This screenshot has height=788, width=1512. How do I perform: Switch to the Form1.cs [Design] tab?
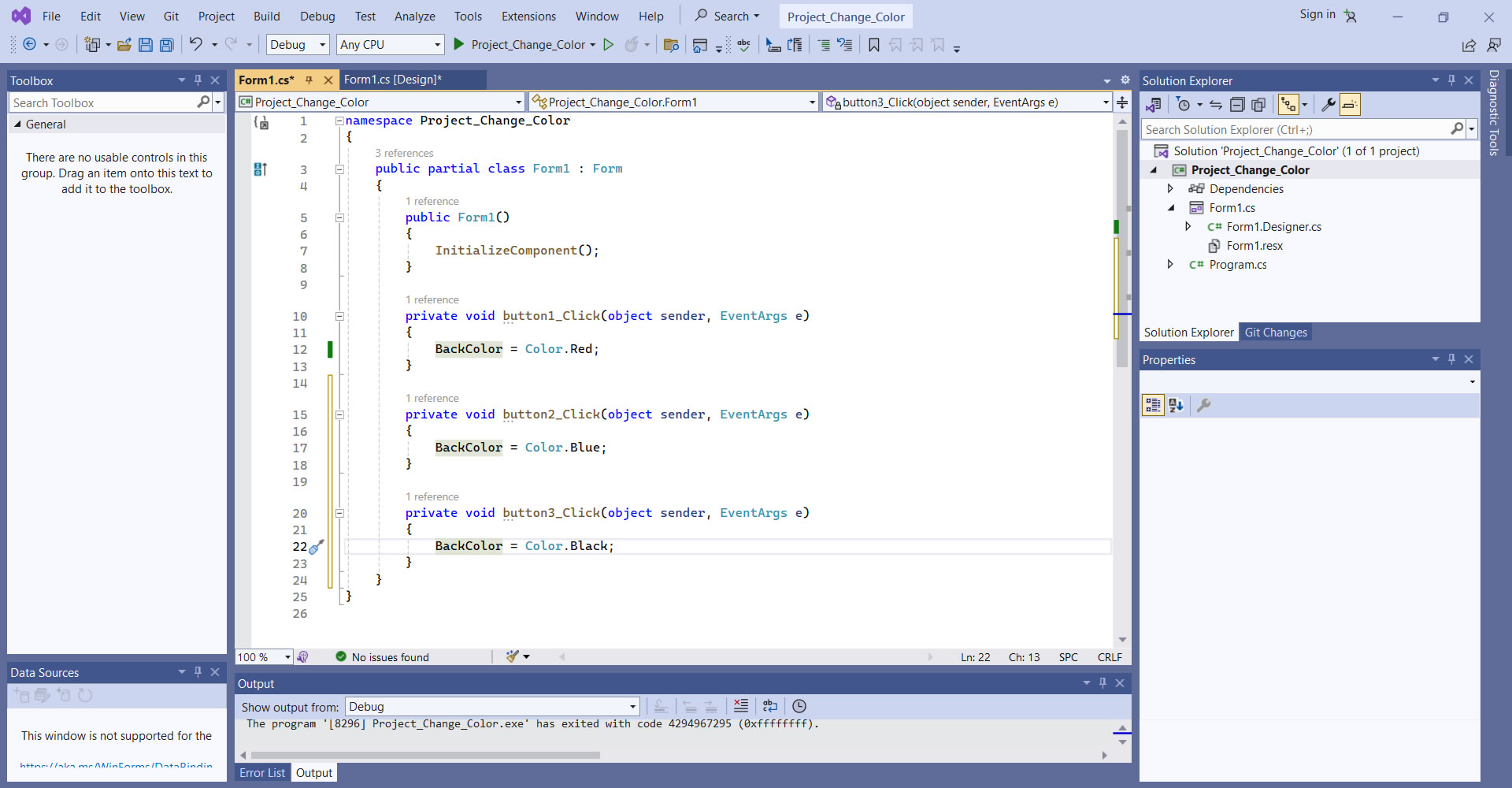(x=392, y=80)
